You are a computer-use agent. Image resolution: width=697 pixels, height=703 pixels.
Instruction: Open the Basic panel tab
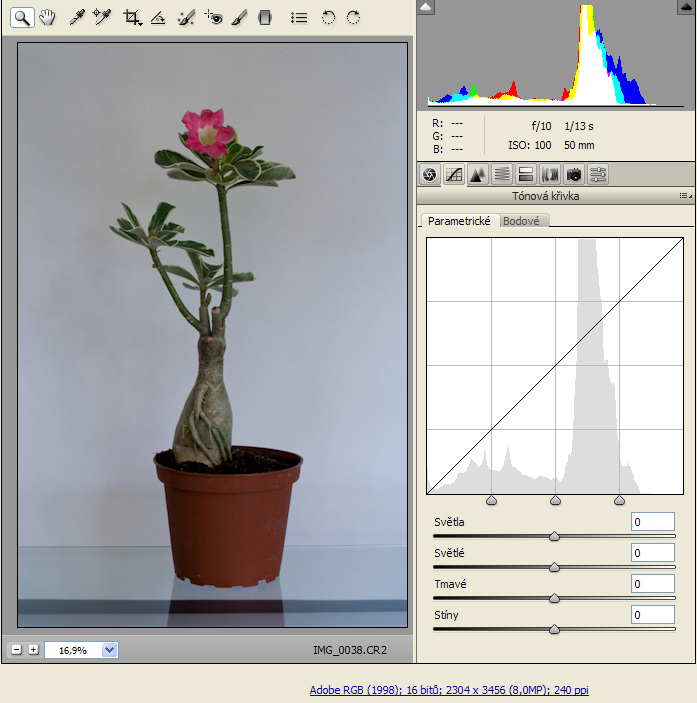(430, 174)
